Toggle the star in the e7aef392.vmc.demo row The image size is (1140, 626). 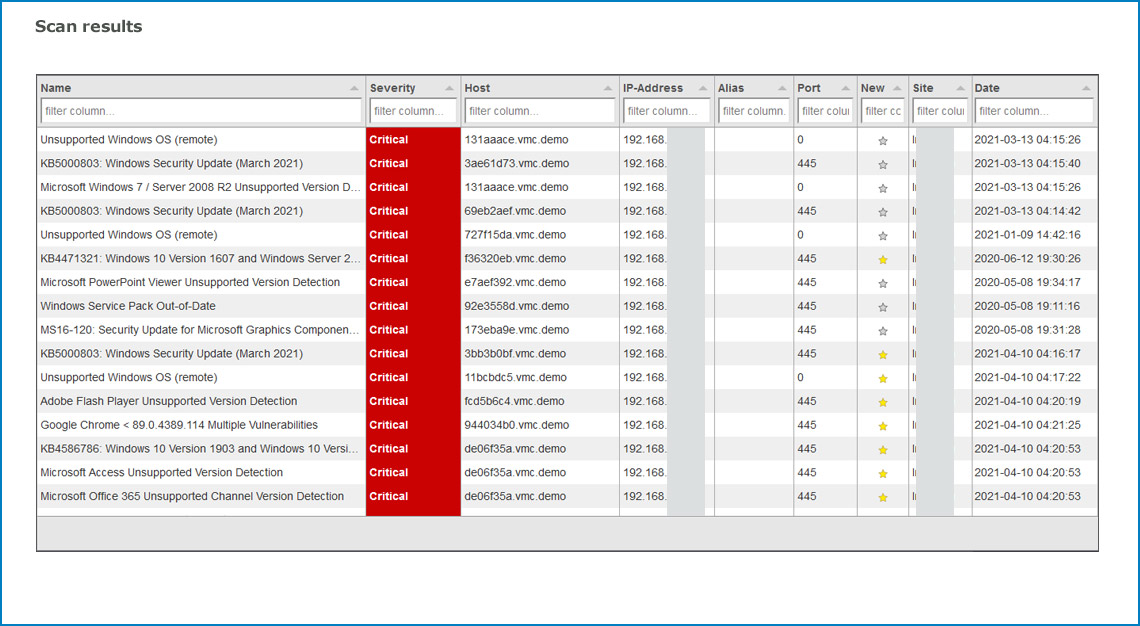click(883, 284)
